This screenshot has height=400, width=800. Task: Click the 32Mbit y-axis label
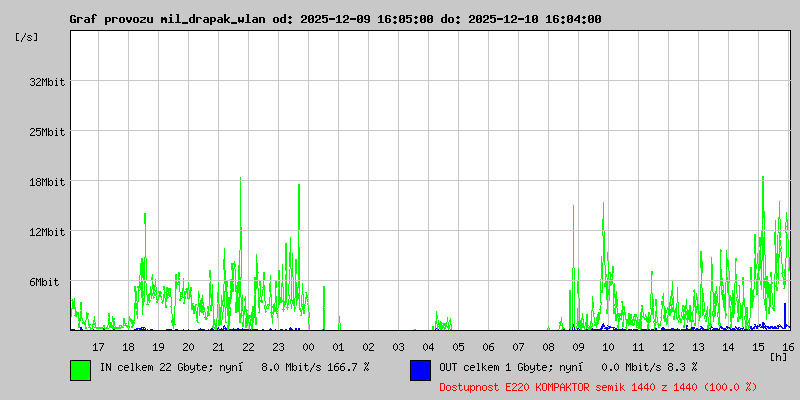coord(47,82)
